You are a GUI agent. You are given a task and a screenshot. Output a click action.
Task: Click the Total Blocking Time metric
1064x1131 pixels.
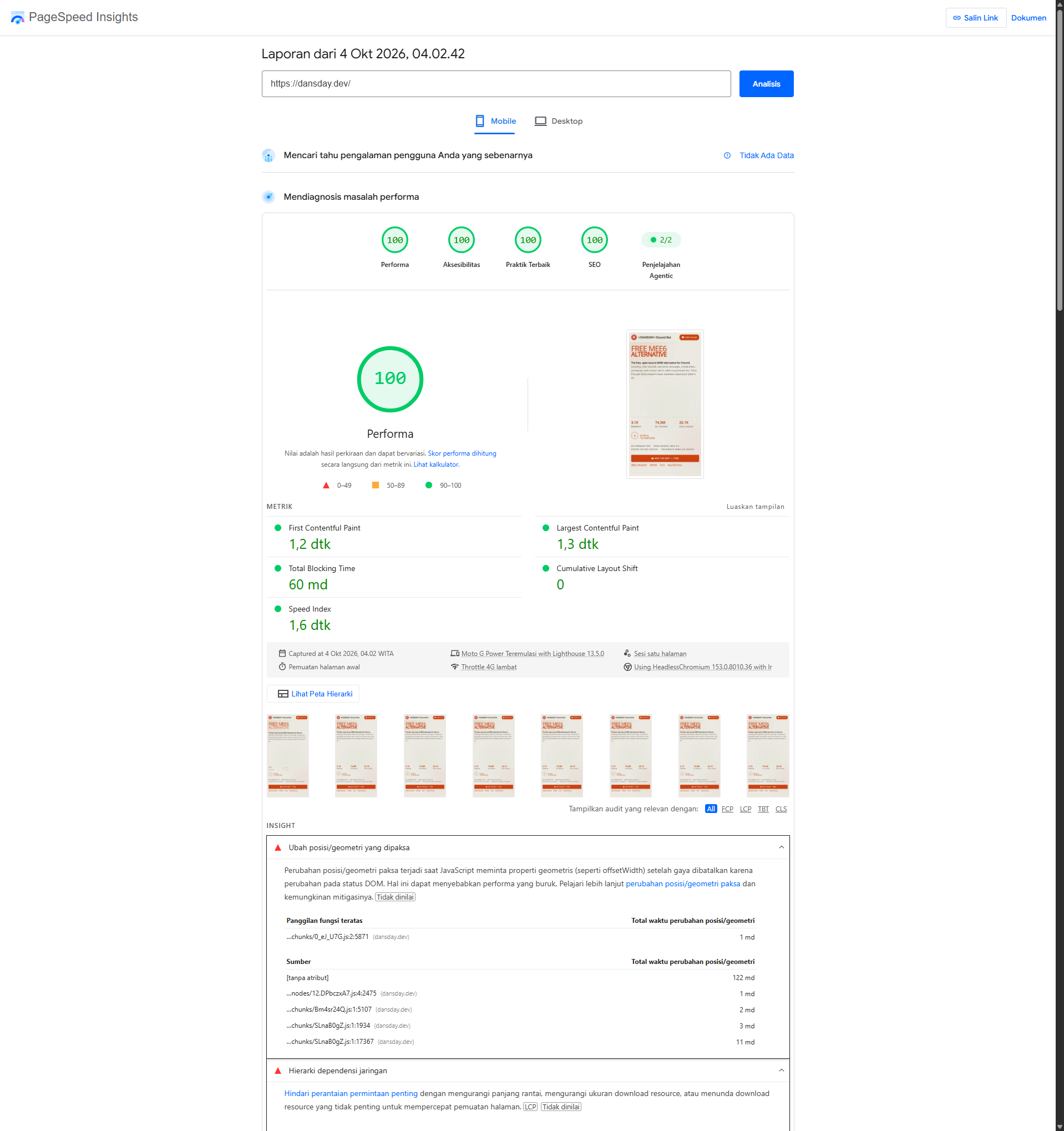(394, 577)
